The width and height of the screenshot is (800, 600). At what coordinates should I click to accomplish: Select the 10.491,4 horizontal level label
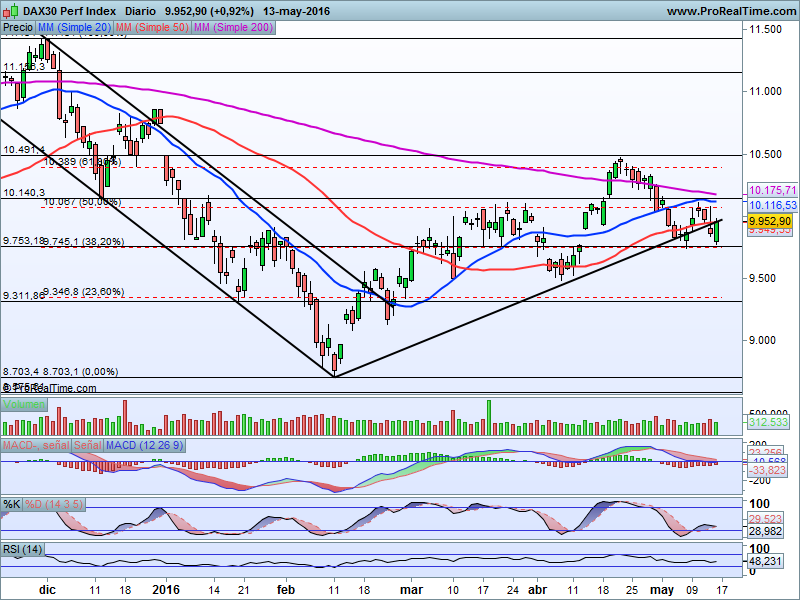(x=24, y=149)
